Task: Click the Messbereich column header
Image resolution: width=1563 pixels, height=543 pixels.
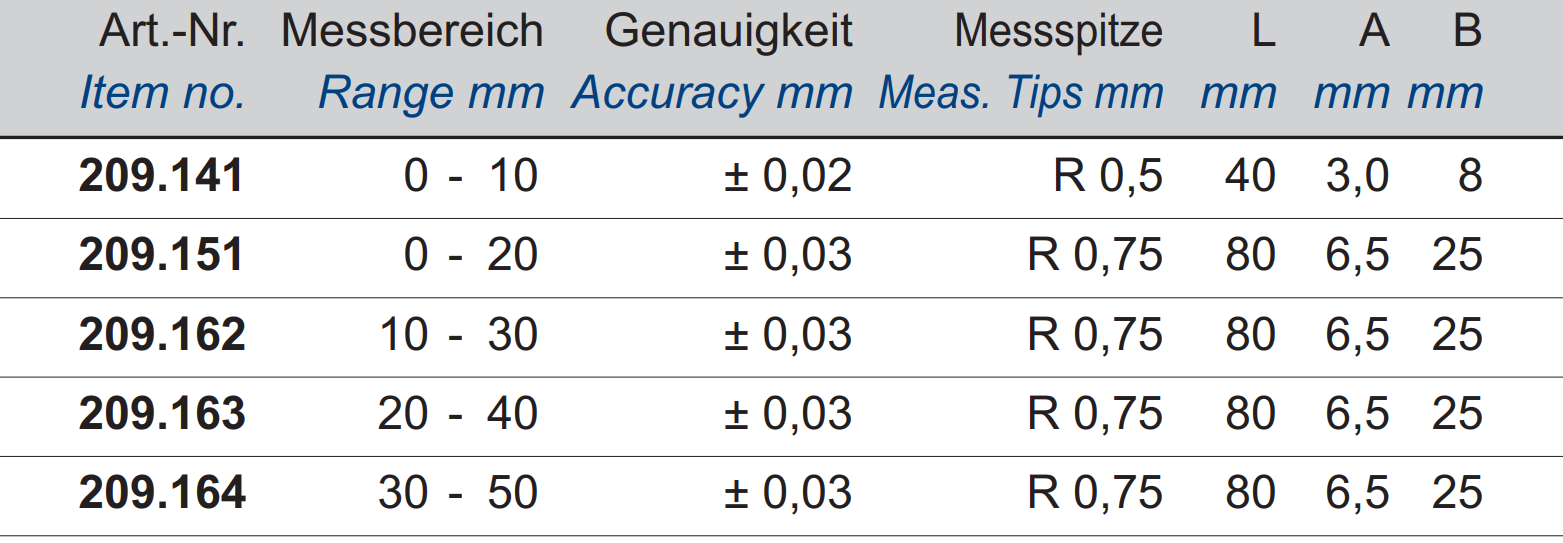Action: point(412,32)
